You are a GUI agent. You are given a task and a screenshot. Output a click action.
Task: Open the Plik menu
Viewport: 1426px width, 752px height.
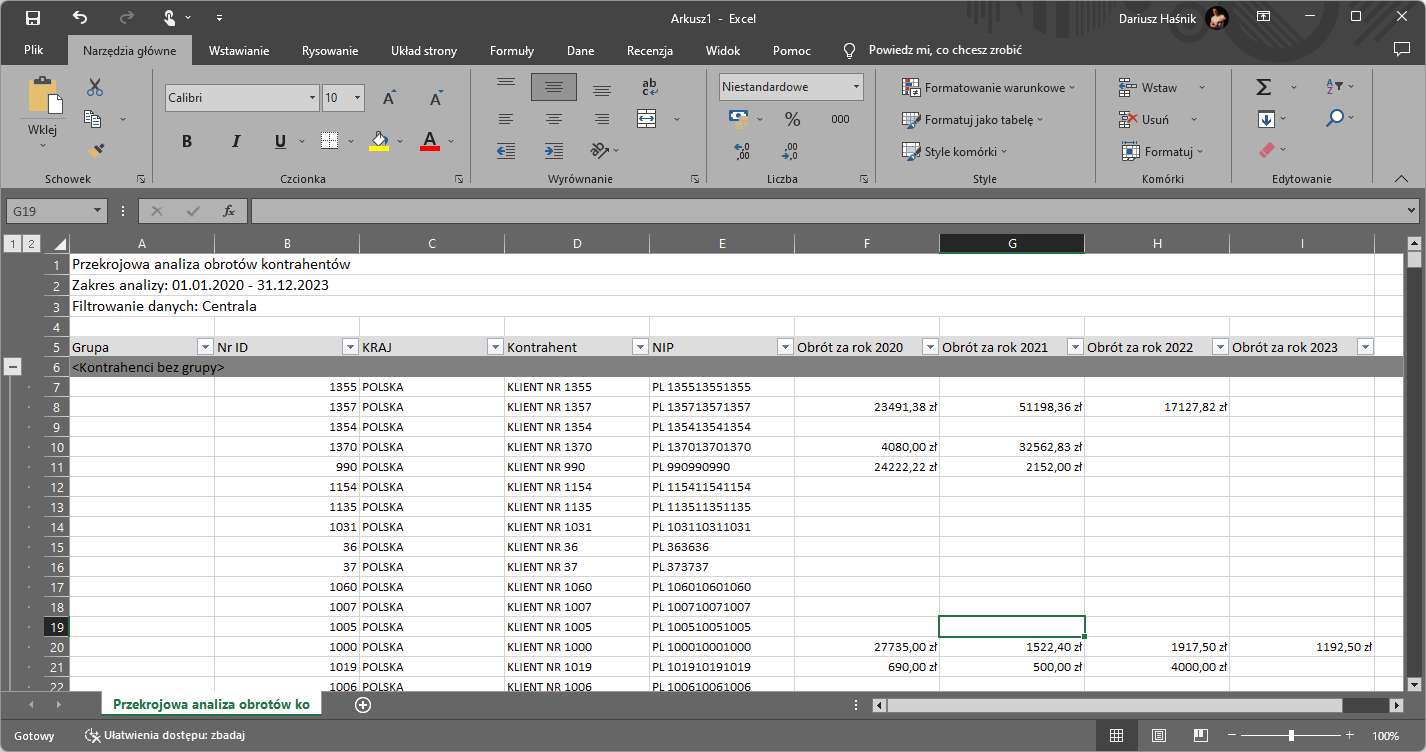click(x=34, y=51)
